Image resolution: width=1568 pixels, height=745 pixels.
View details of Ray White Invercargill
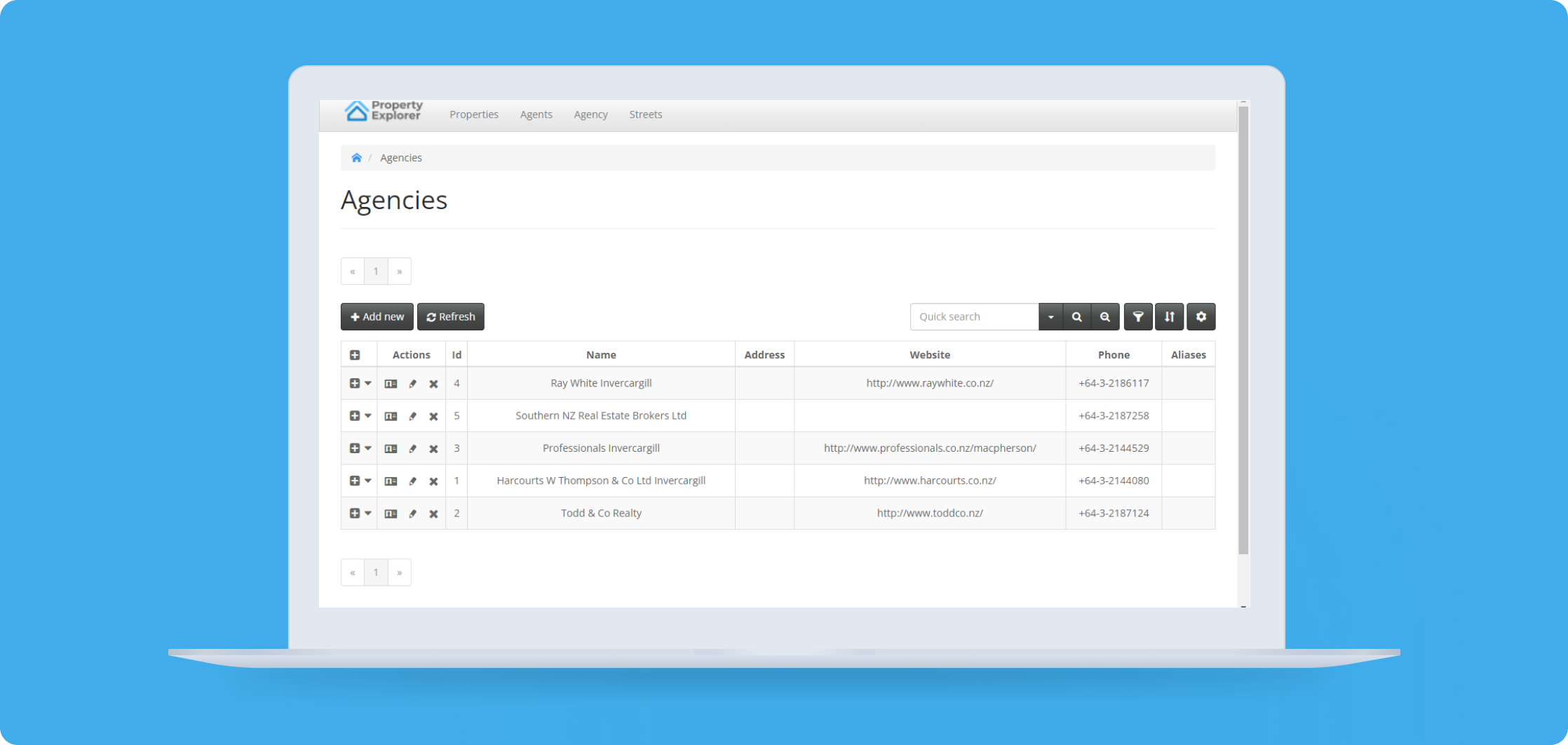[391, 384]
